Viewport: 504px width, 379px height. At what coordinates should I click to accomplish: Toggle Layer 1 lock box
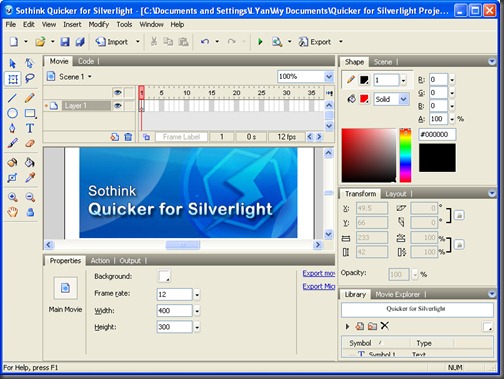[x=129, y=106]
